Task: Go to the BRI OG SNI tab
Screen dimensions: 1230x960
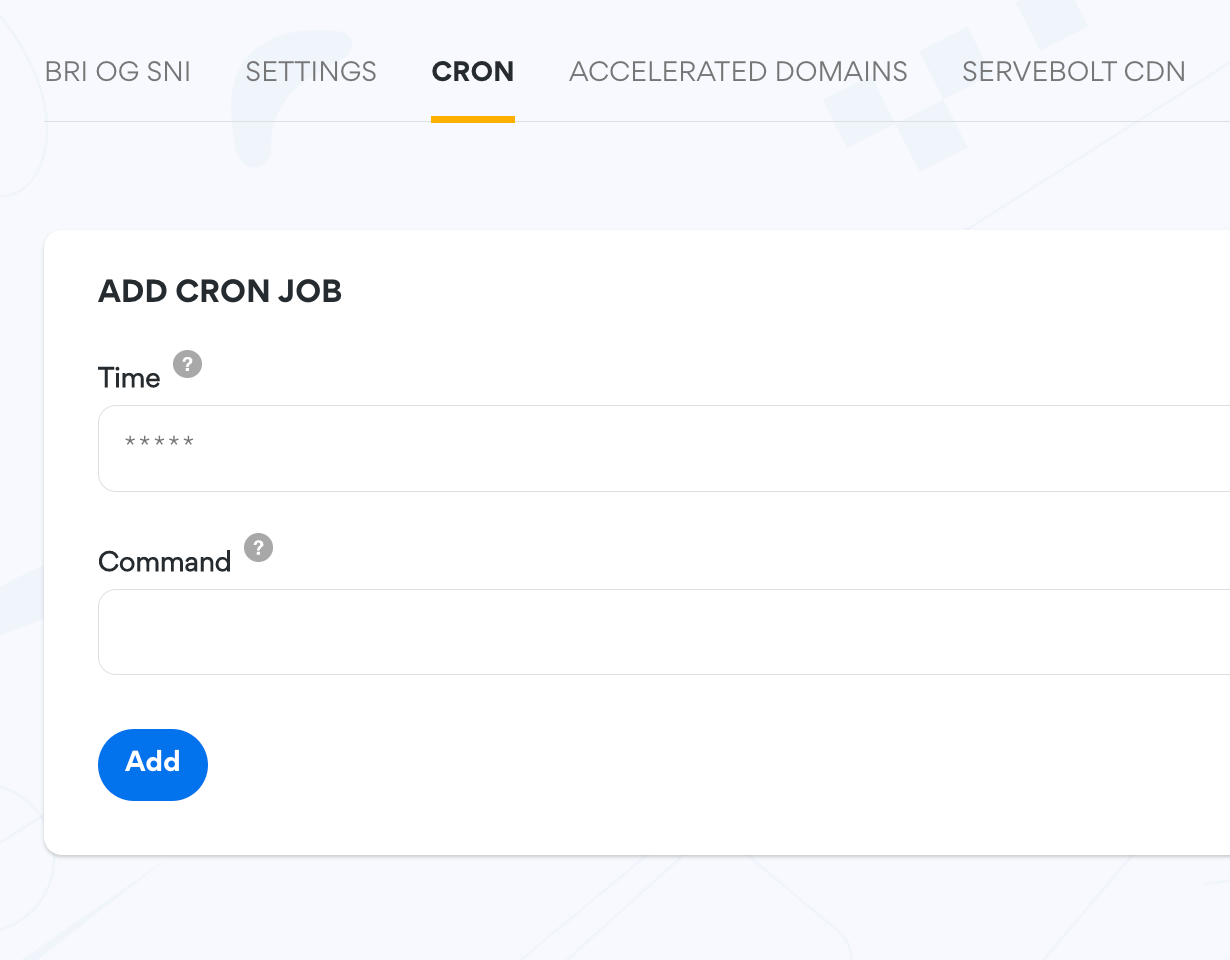Action: coord(117,71)
